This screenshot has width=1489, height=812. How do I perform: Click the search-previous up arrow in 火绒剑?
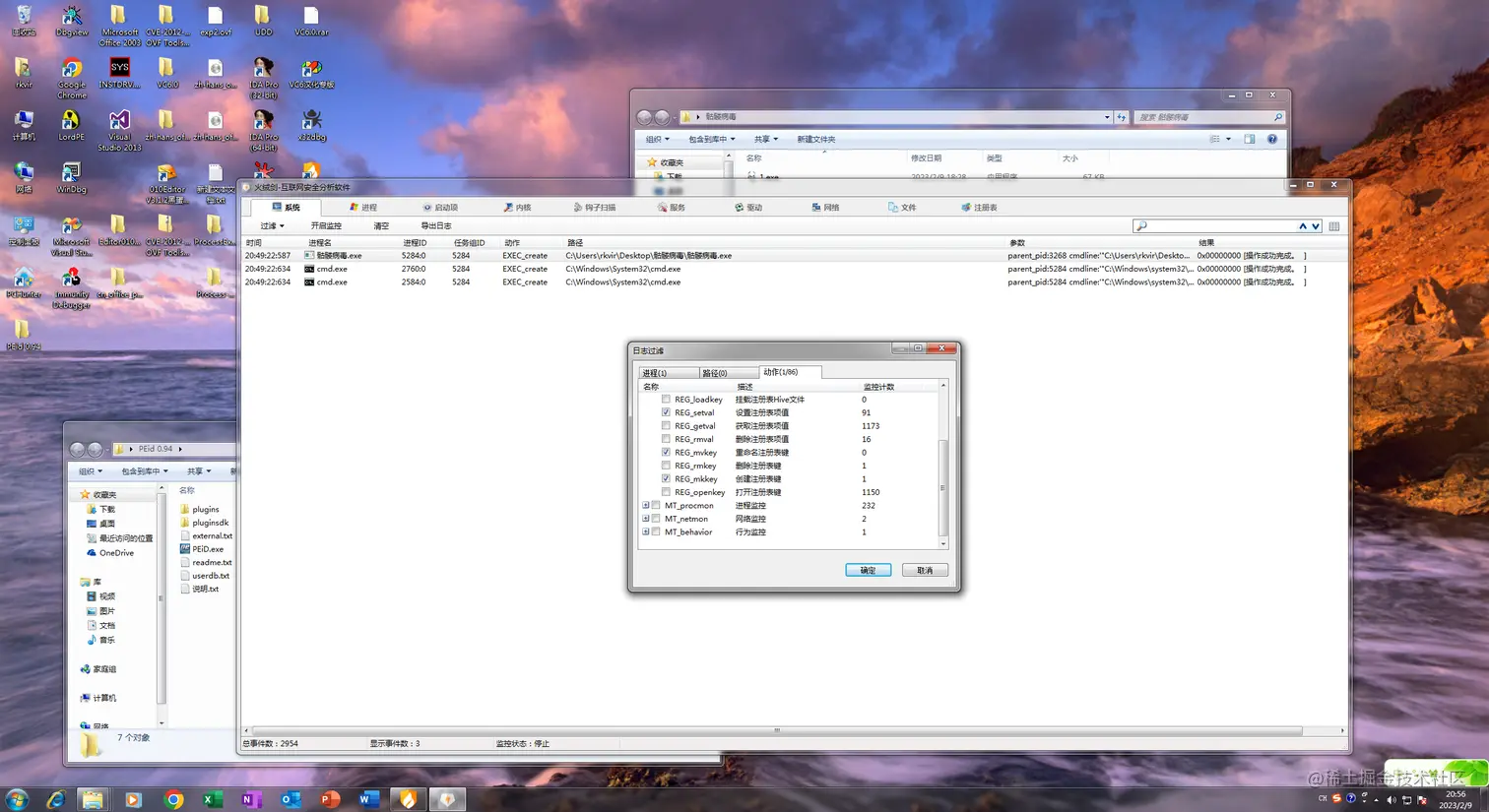(x=1303, y=226)
